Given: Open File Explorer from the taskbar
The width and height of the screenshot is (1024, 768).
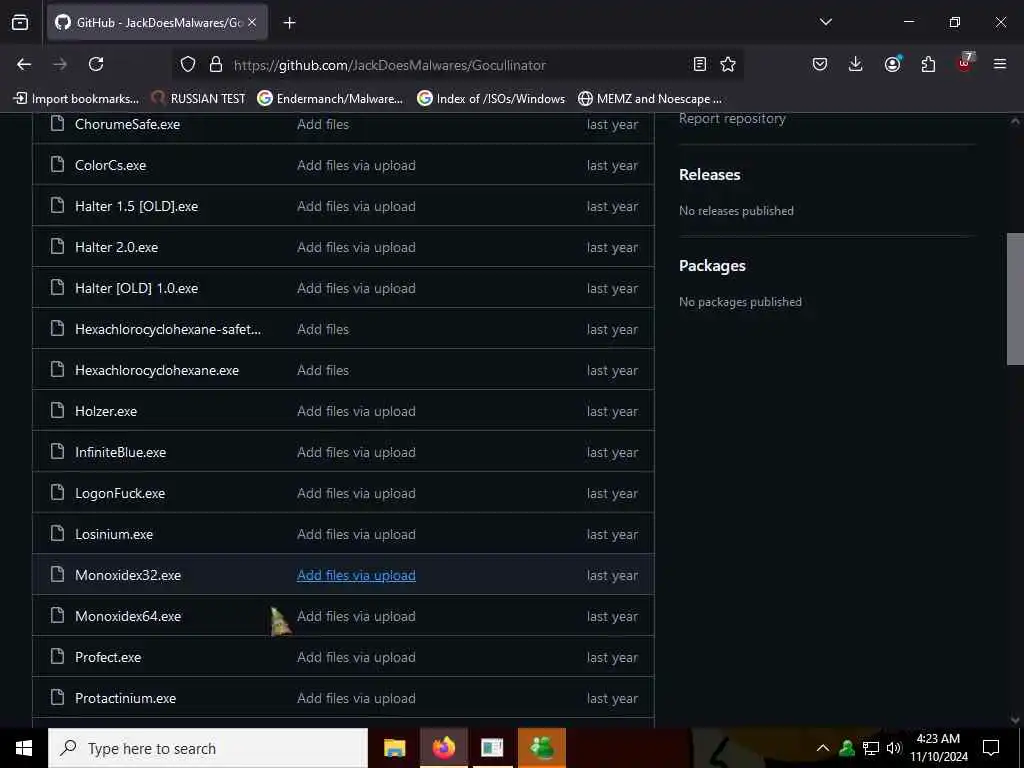Looking at the screenshot, I should click(x=394, y=748).
